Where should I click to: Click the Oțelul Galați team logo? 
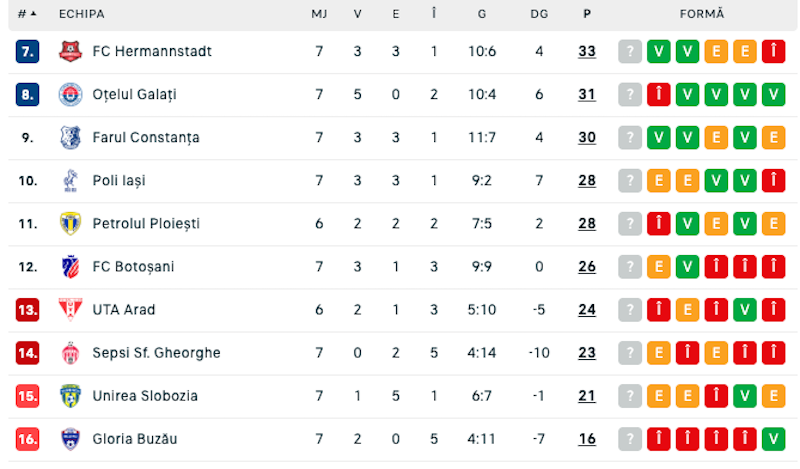click(70, 94)
